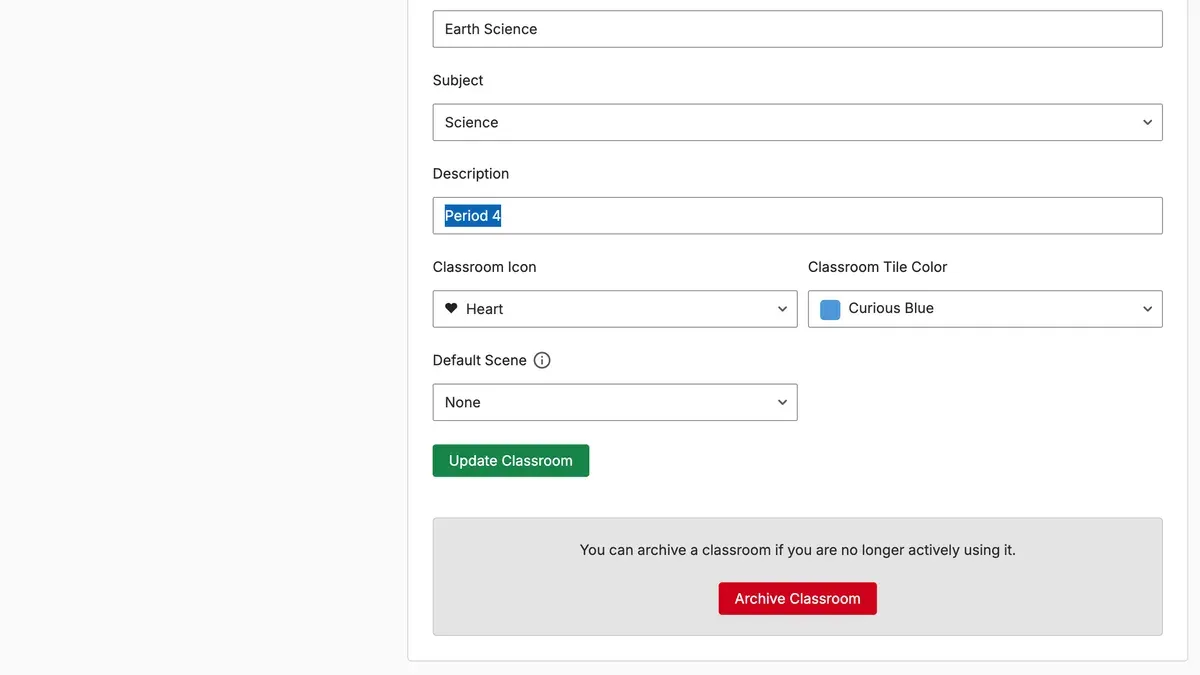Click the Classroom Icon label
The image size is (1200, 675).
[485, 267]
